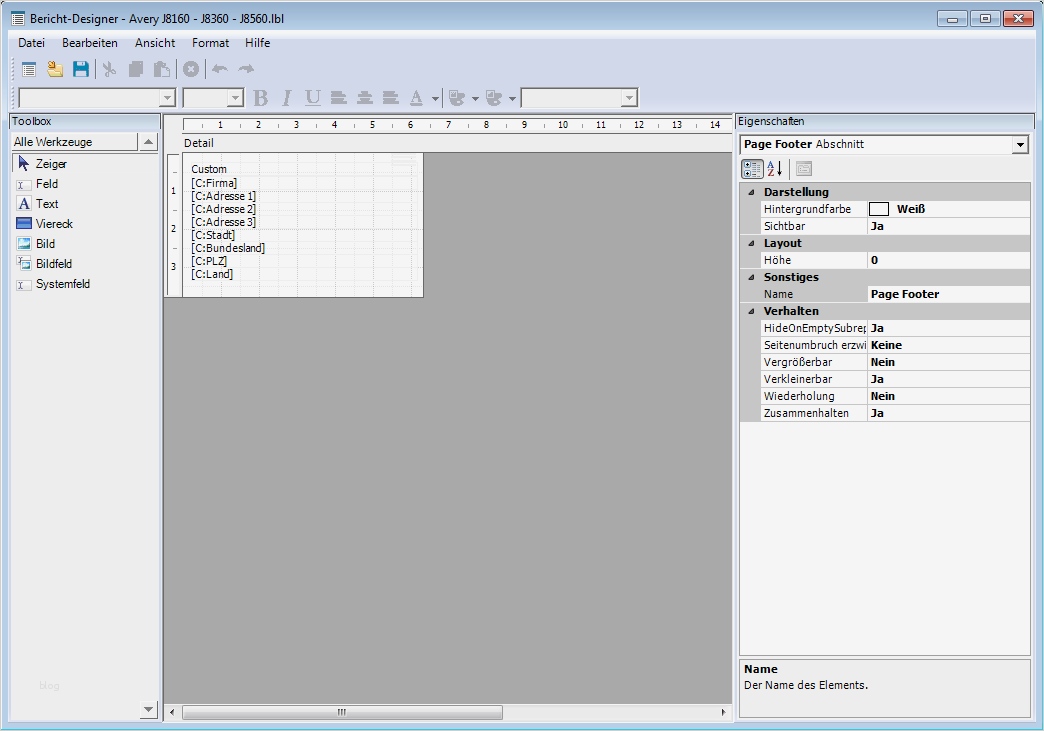Select the [C:Firma] field on label
Viewport: 1044px width, 731px height.
214,183
